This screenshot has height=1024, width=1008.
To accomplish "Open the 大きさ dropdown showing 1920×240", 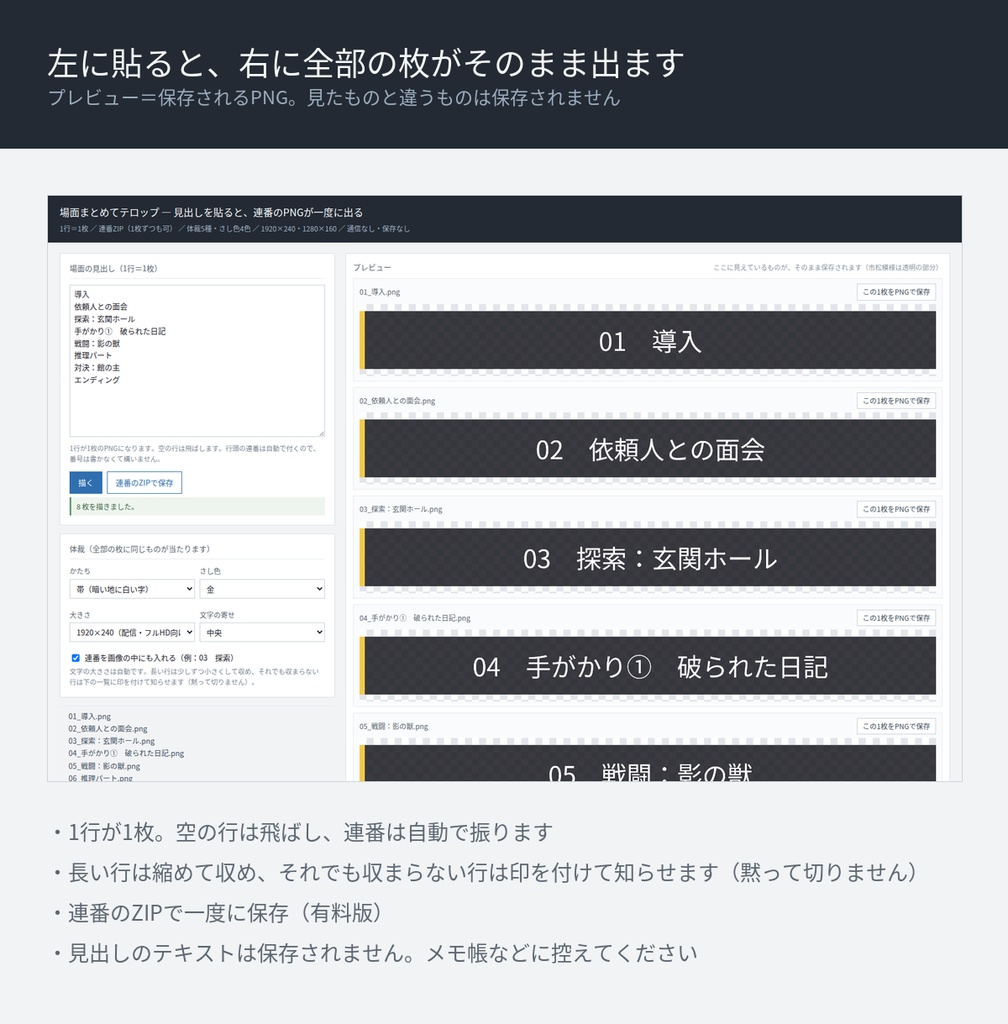I will point(132,632).
